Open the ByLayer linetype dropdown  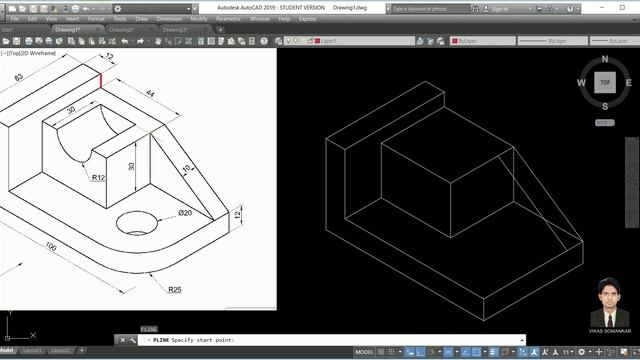point(553,41)
